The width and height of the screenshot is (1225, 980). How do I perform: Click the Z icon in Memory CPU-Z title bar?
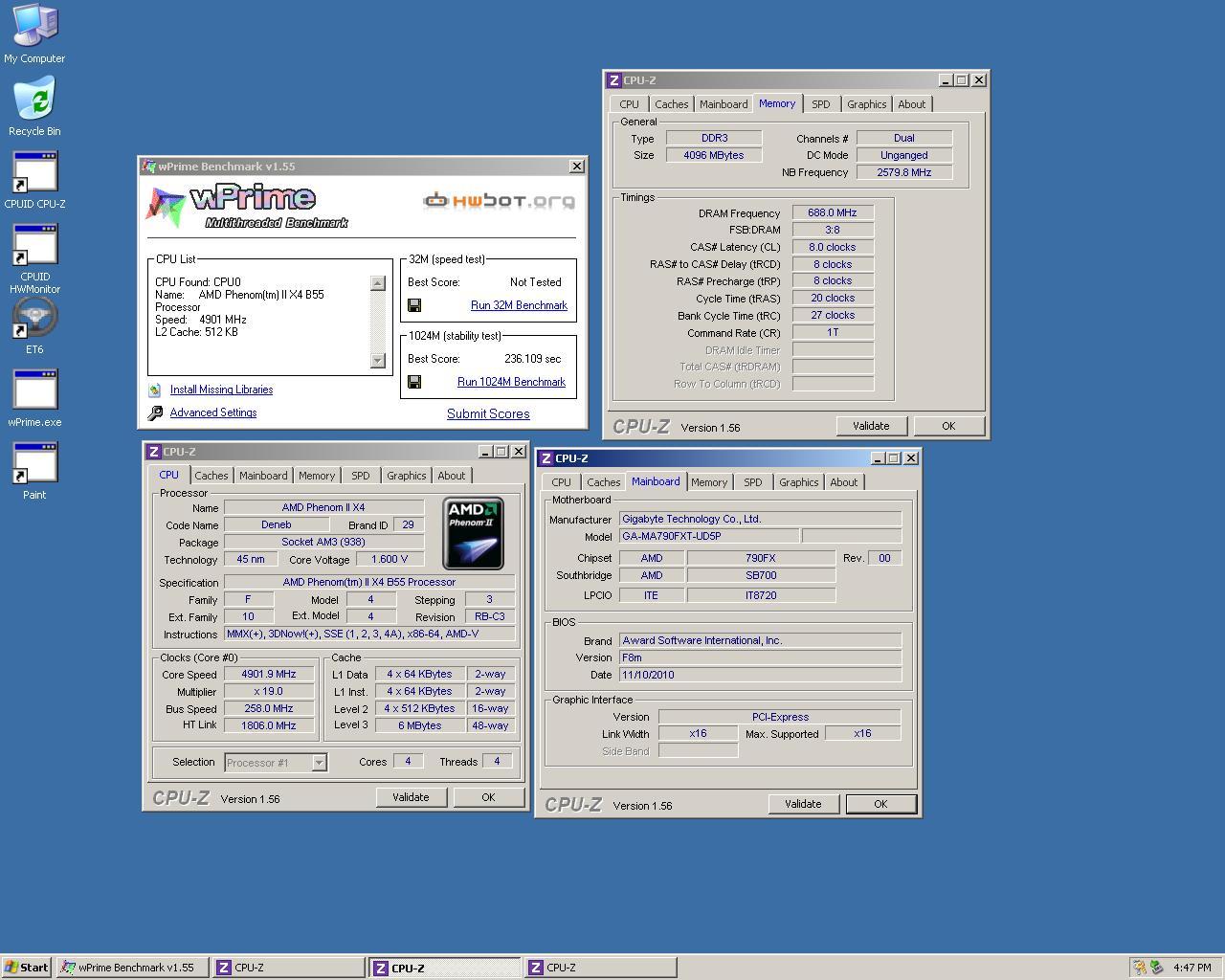point(613,80)
